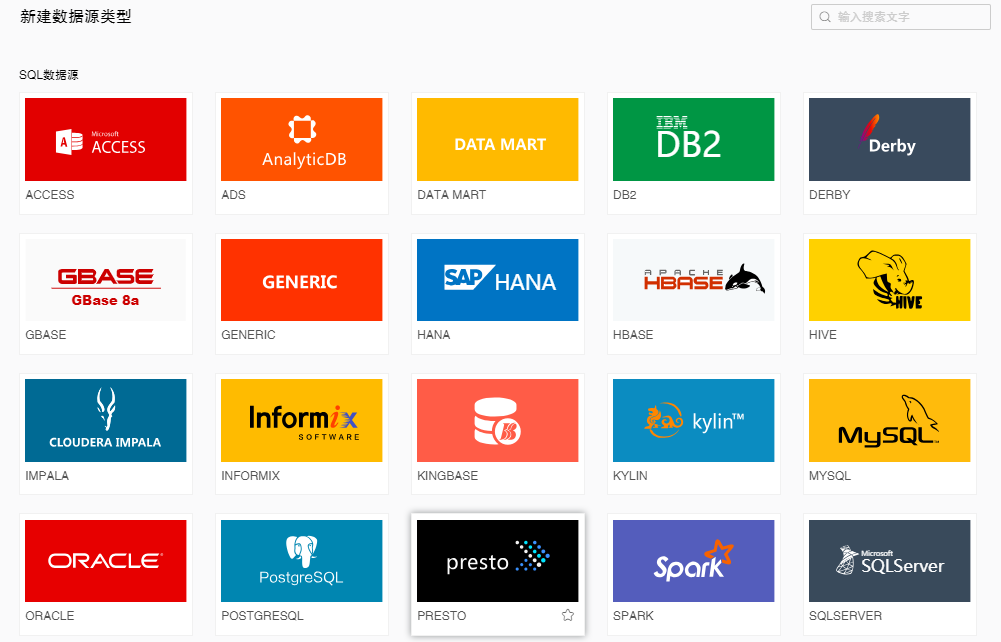Viewport: 1001px width, 642px height.
Task: Click the magnifier icon in search field
Action: 825,17
